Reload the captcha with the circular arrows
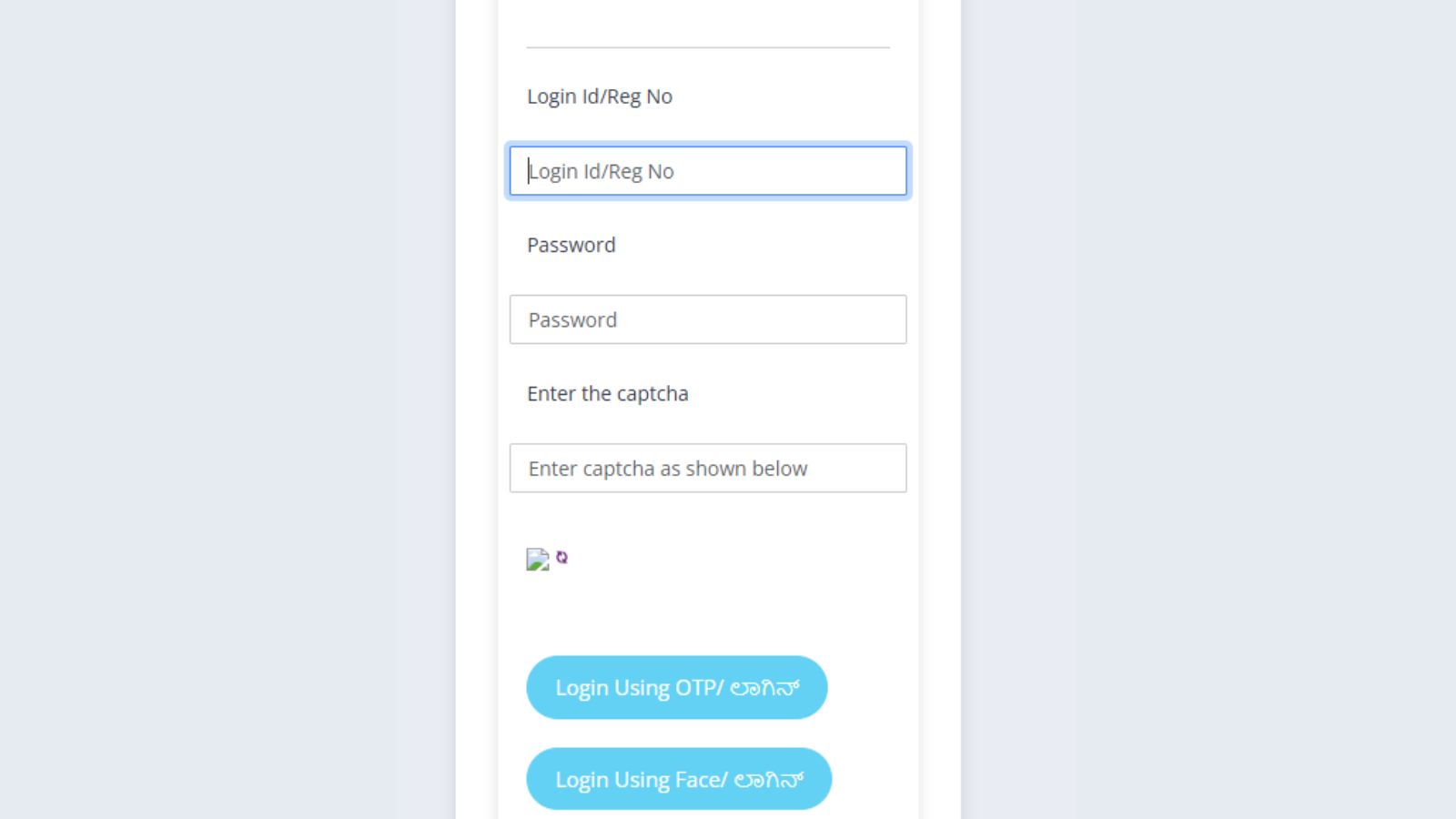 [x=561, y=557]
